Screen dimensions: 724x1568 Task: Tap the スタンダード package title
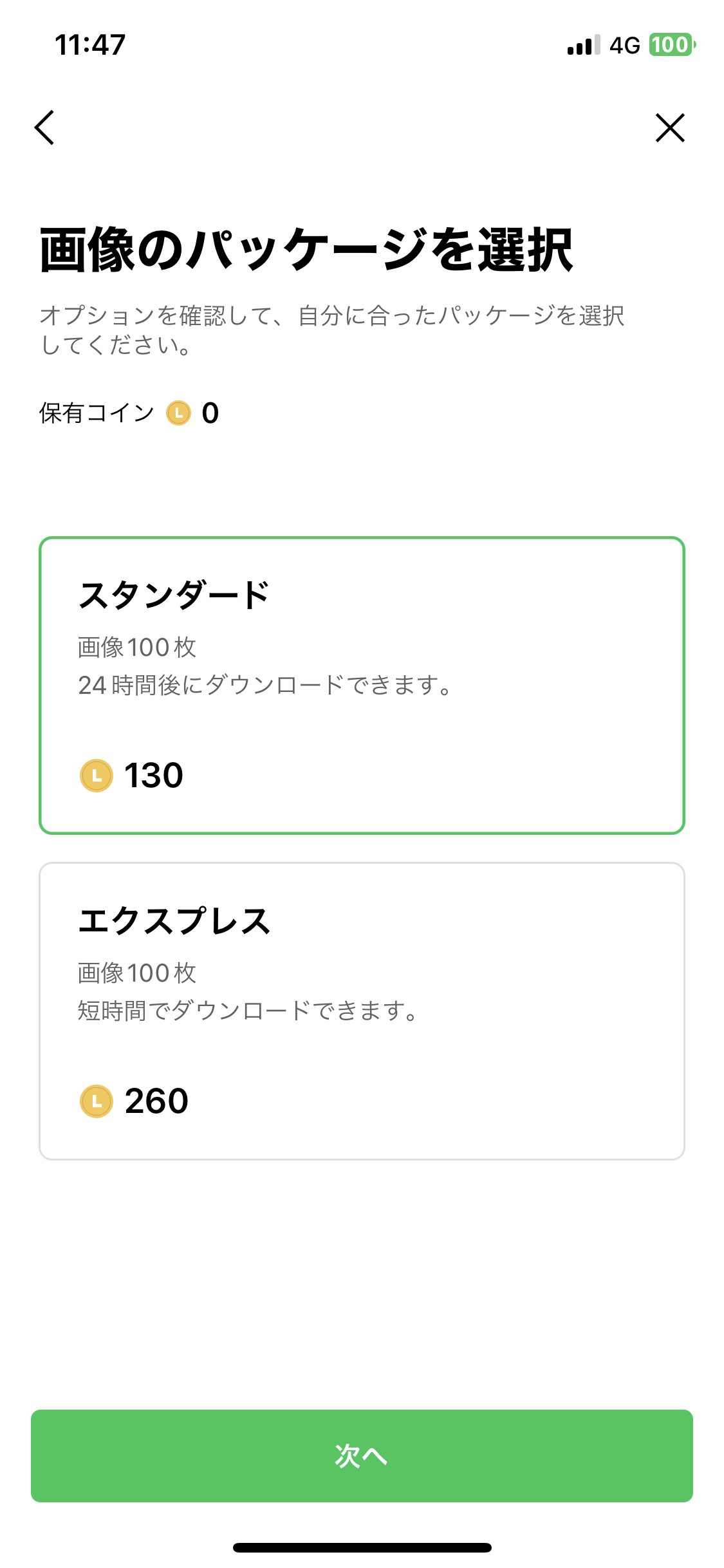click(174, 595)
